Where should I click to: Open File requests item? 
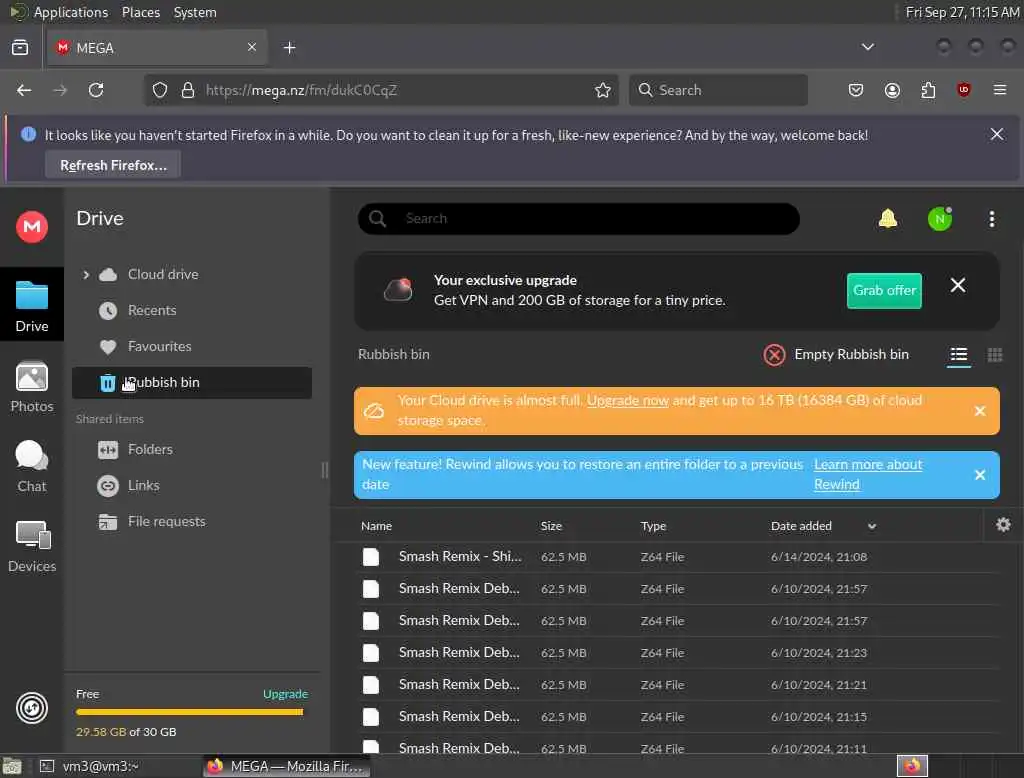pos(167,521)
